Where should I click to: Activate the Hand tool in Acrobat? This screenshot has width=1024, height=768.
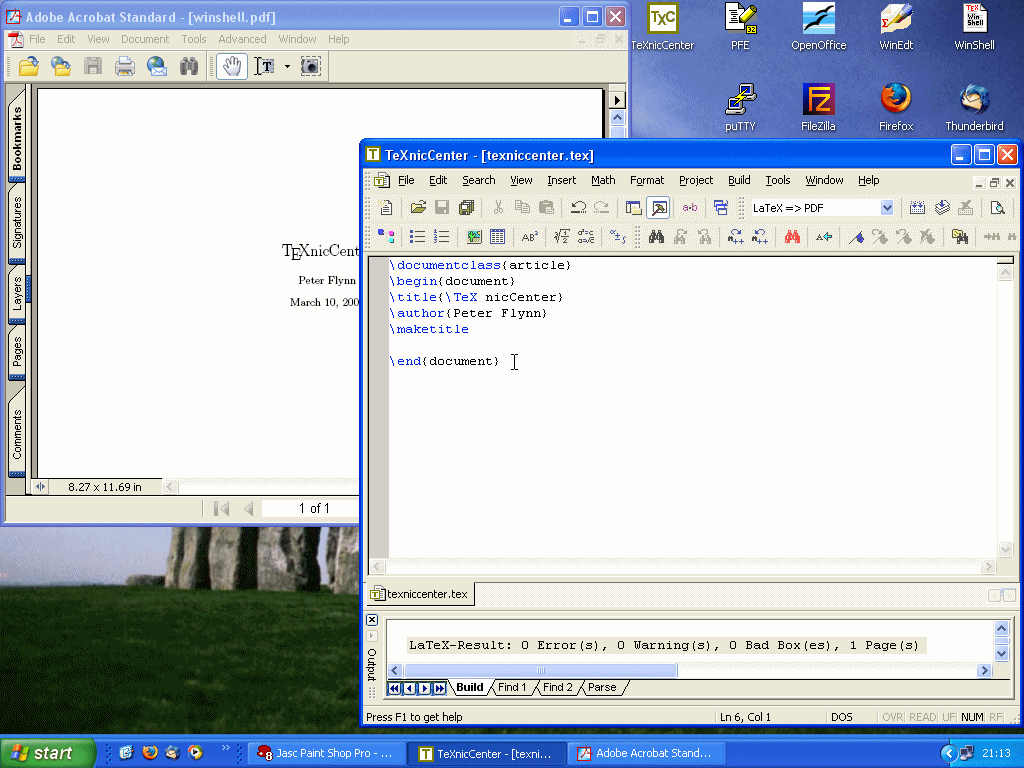click(232, 67)
